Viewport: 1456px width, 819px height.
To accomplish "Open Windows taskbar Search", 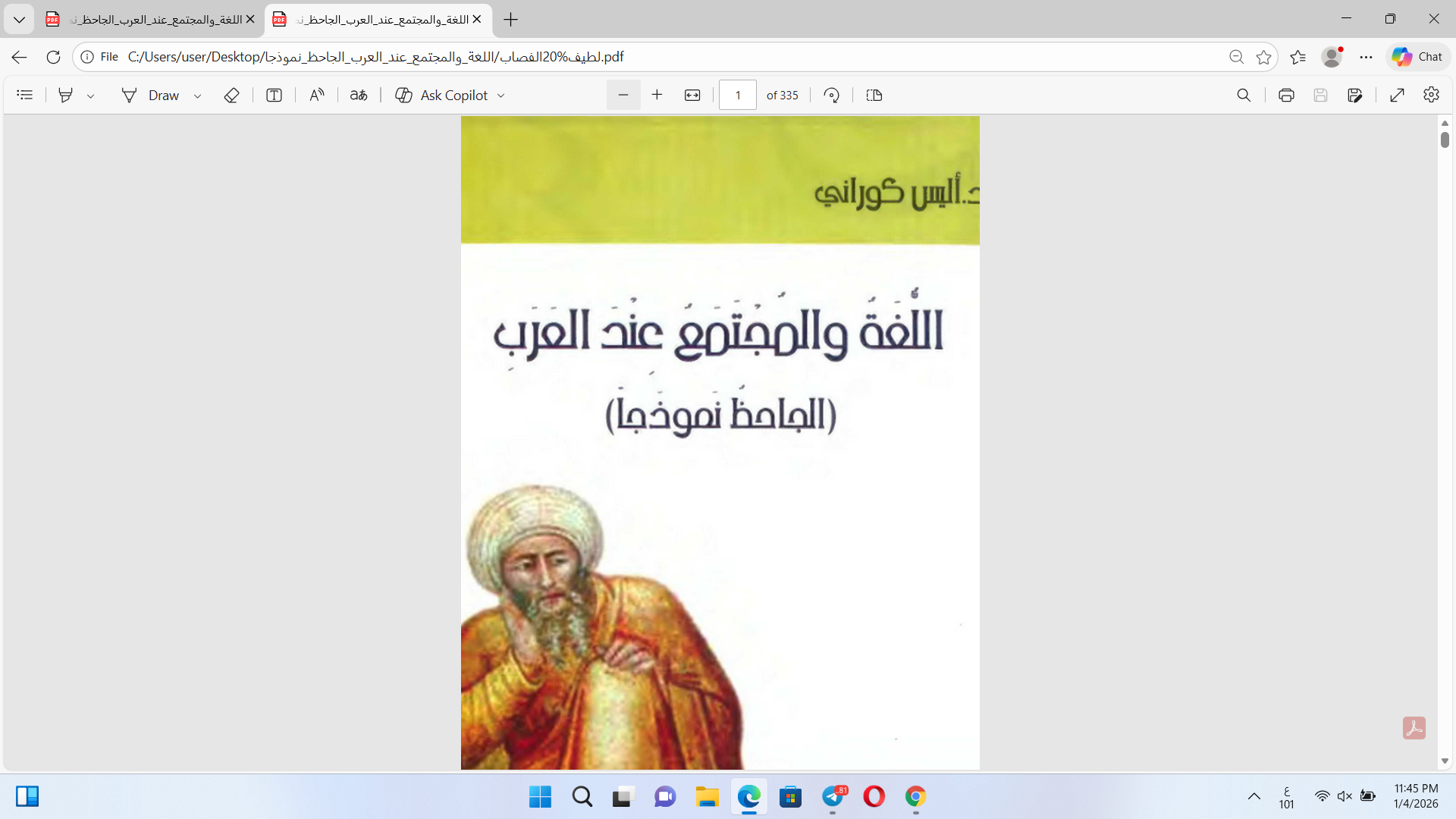I will [x=582, y=797].
